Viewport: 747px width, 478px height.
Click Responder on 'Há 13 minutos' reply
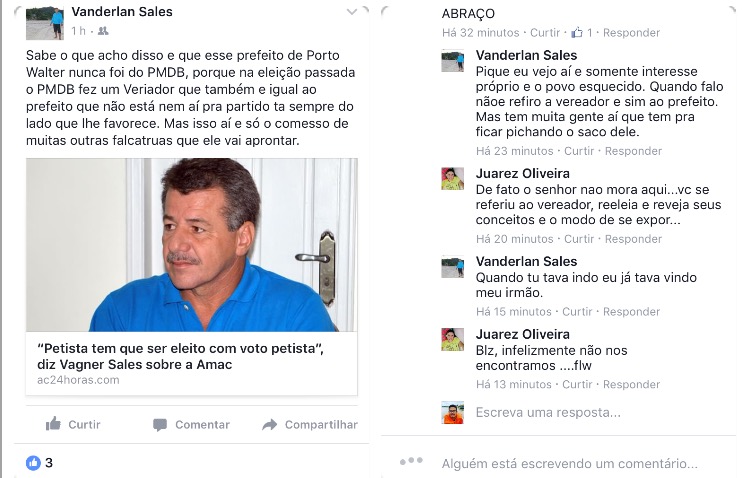[x=631, y=385]
